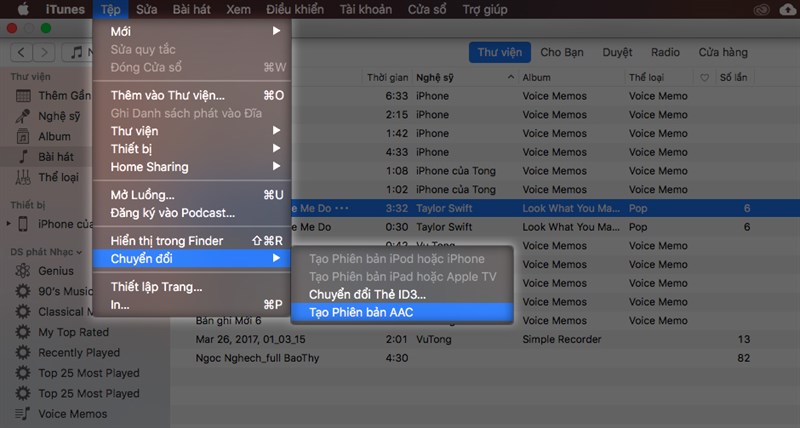Click the gear icon beside Classical playlist
This screenshot has height=428, width=800.
pos(23,312)
